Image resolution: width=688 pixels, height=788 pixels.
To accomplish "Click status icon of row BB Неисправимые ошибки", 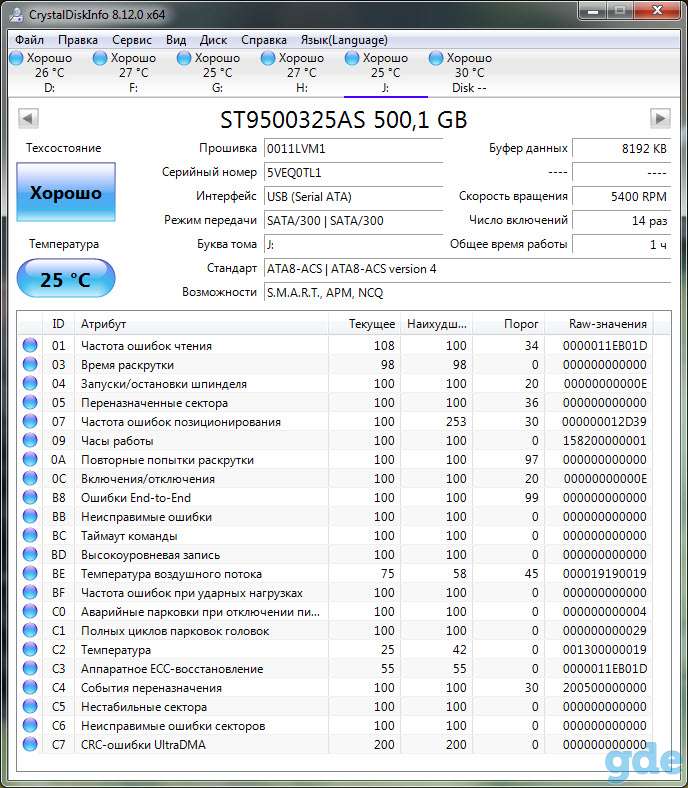I will 30,516.
